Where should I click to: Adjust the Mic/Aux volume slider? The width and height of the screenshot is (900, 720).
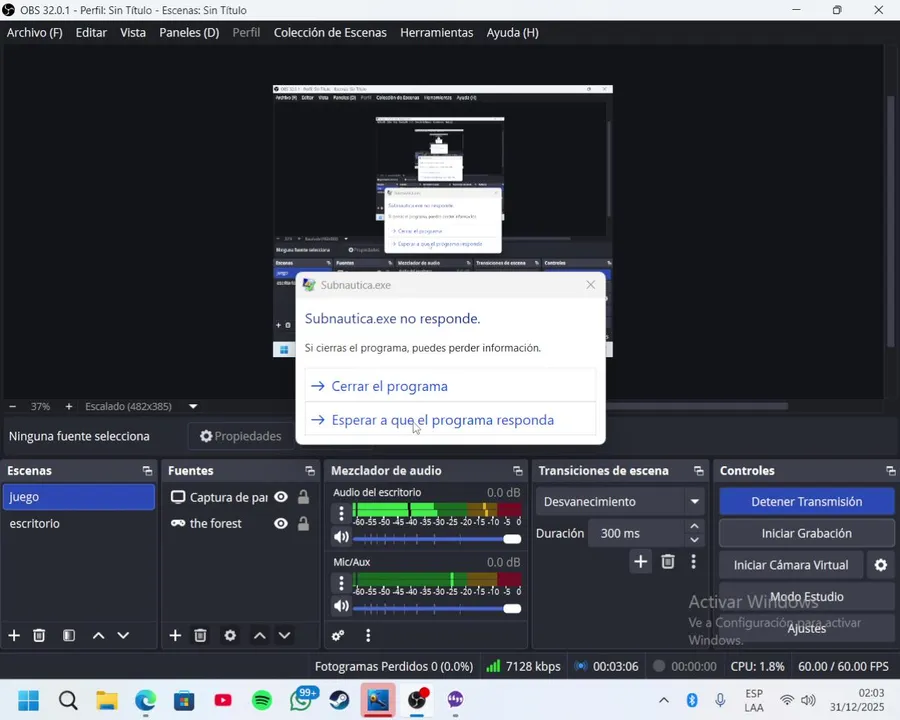(x=437, y=609)
